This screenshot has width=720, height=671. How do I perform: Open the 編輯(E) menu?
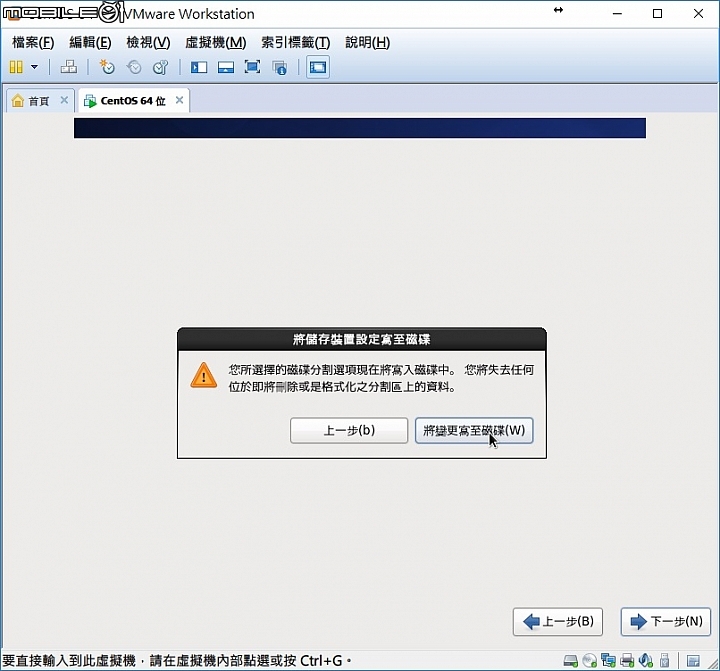click(x=90, y=42)
